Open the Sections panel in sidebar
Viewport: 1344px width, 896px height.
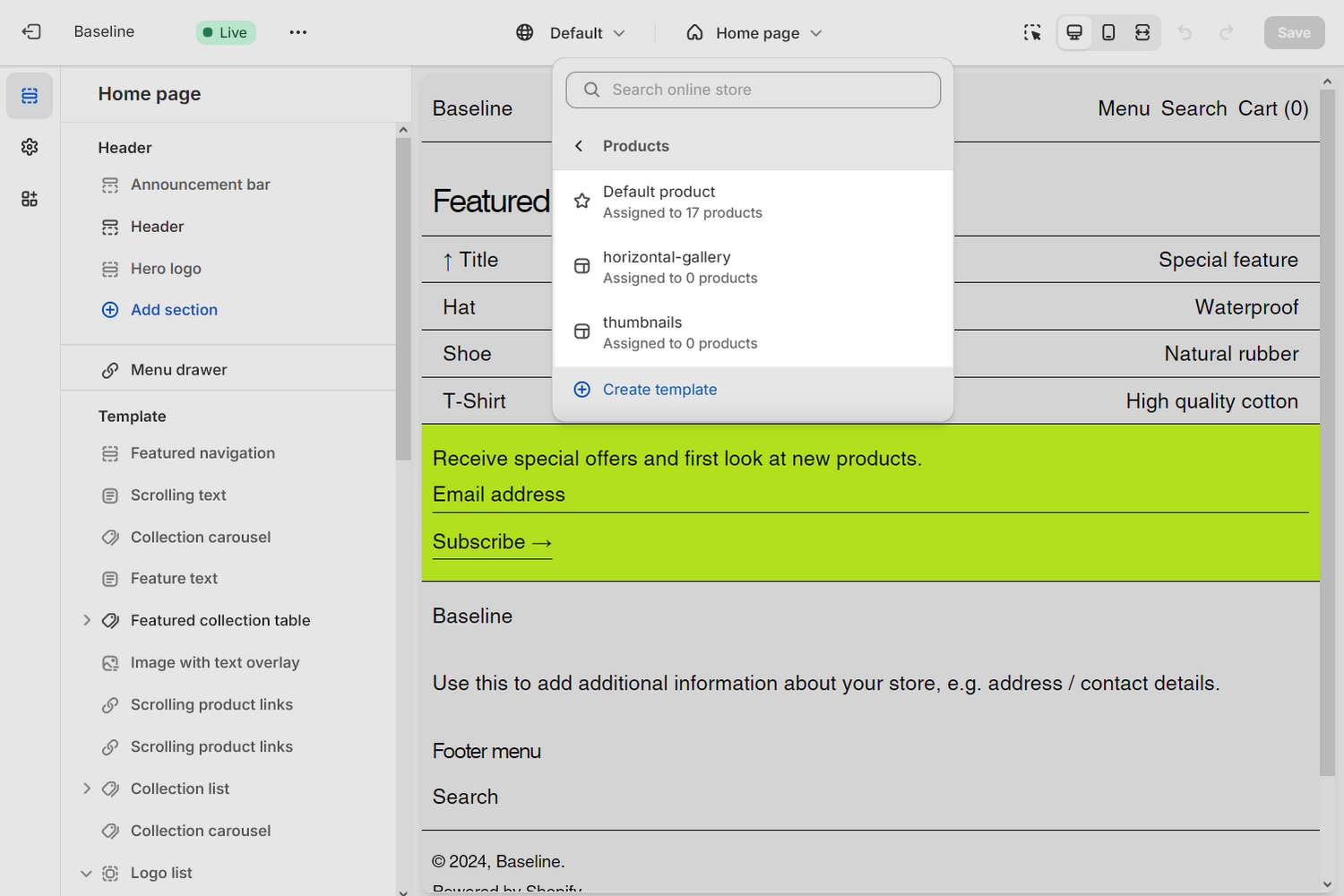point(29,95)
